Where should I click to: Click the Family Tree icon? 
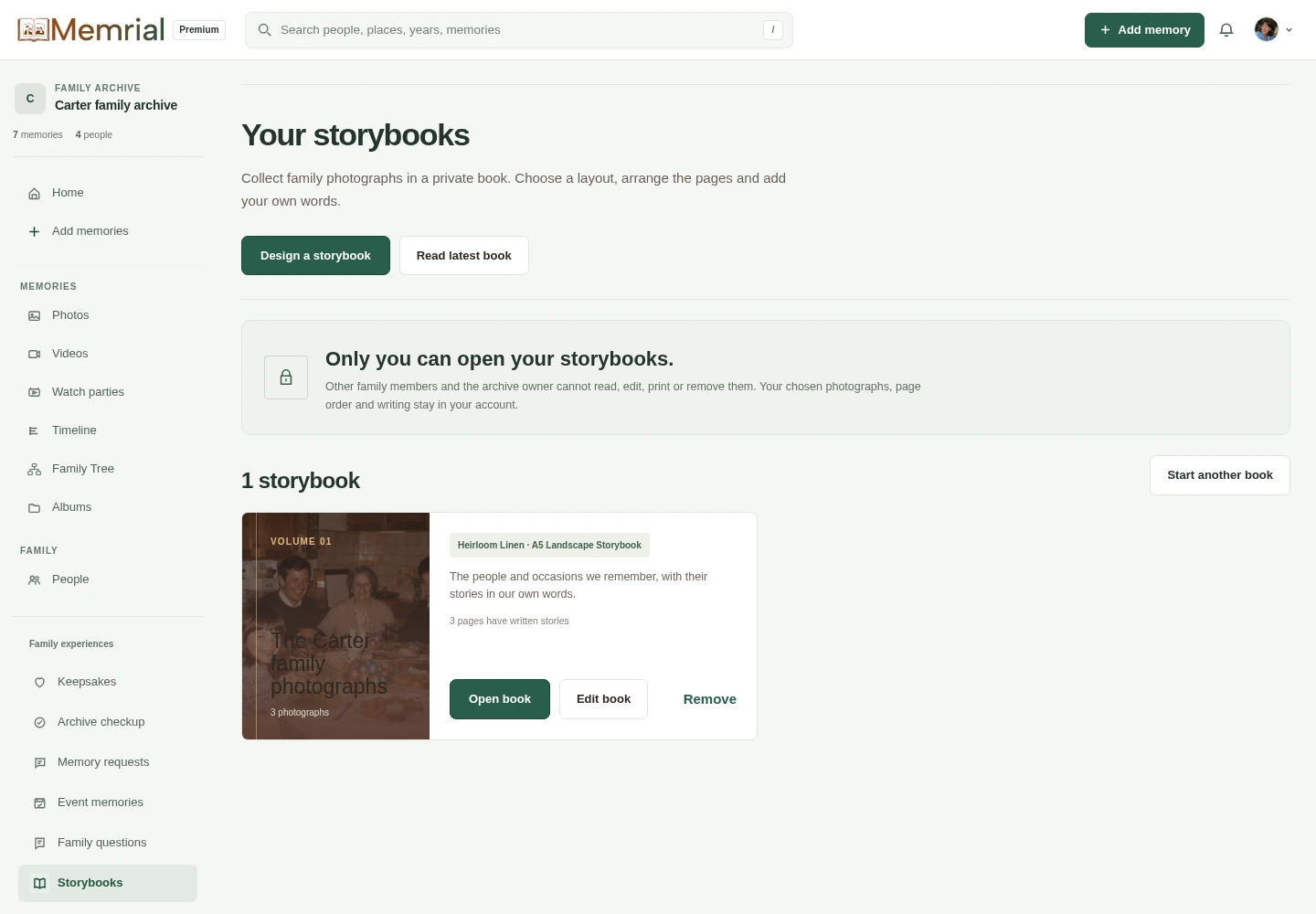(x=34, y=469)
